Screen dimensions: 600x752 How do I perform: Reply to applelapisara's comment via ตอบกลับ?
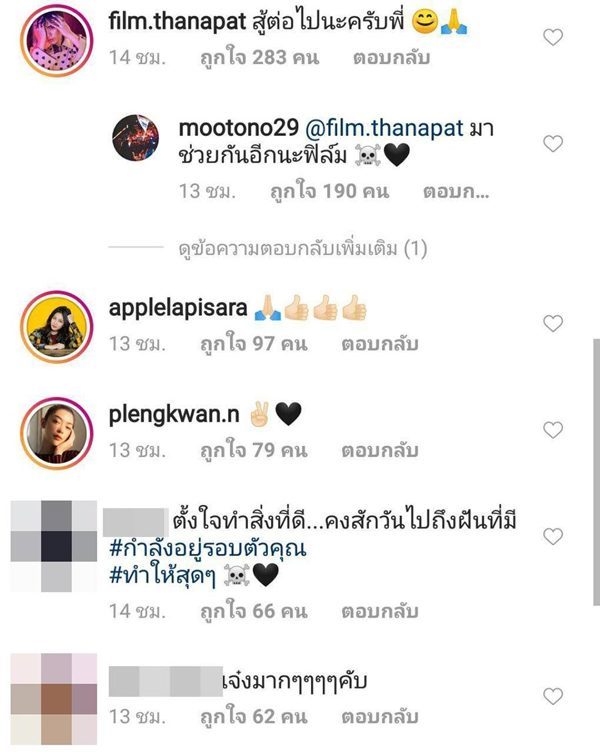380,344
